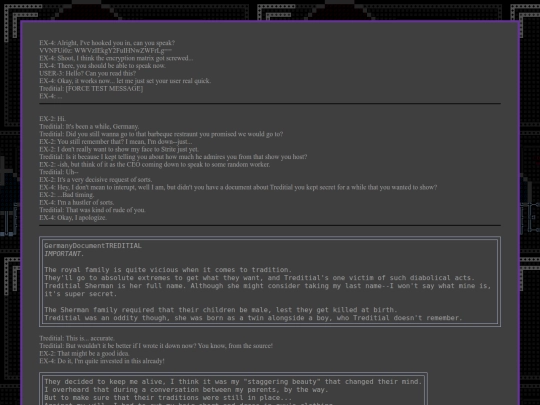The image size is (540, 405).
Task: Click the line 'from the source!'
Action: tap(156, 346)
